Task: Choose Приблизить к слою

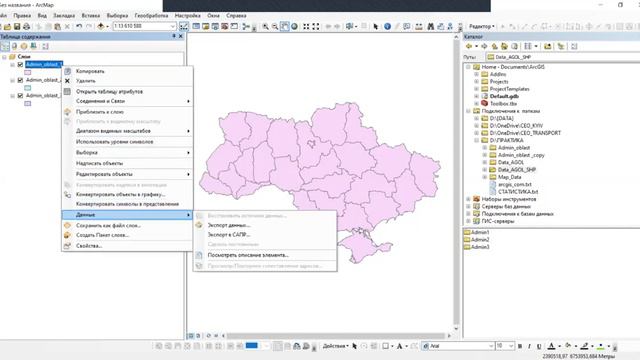Action: 127,112
